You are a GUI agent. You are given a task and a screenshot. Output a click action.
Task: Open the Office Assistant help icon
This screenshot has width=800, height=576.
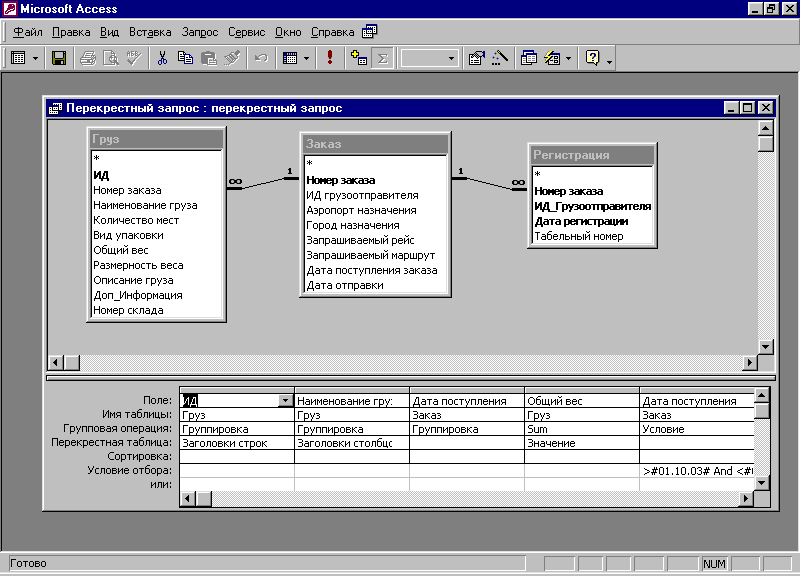592,58
